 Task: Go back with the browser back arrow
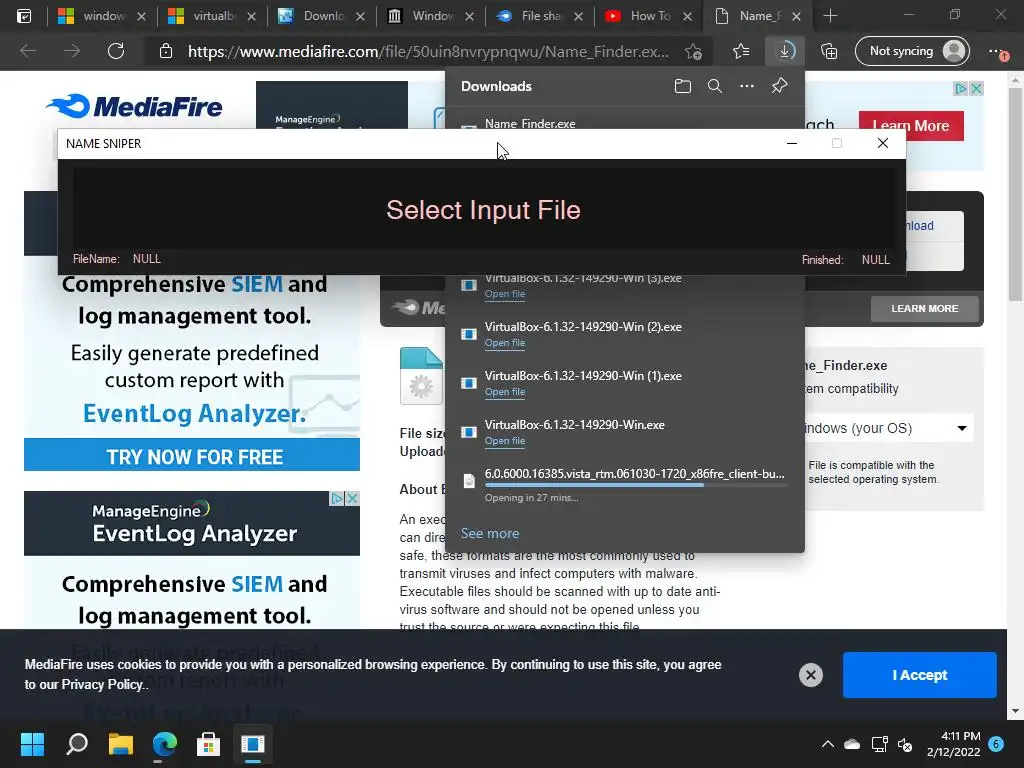click(x=27, y=51)
